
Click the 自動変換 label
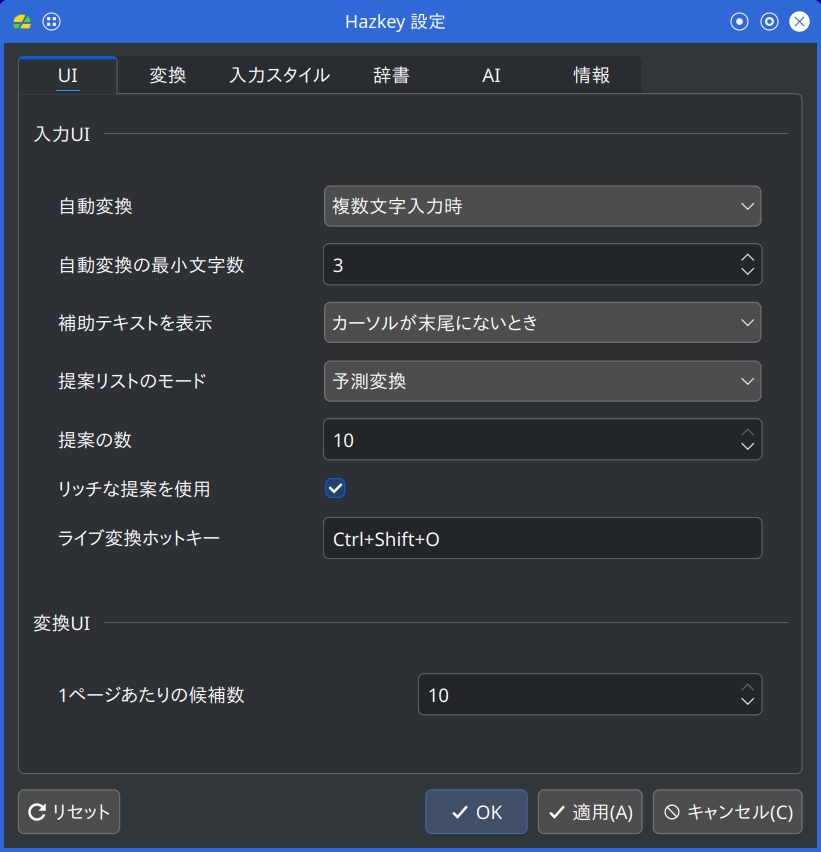[x=96, y=206]
